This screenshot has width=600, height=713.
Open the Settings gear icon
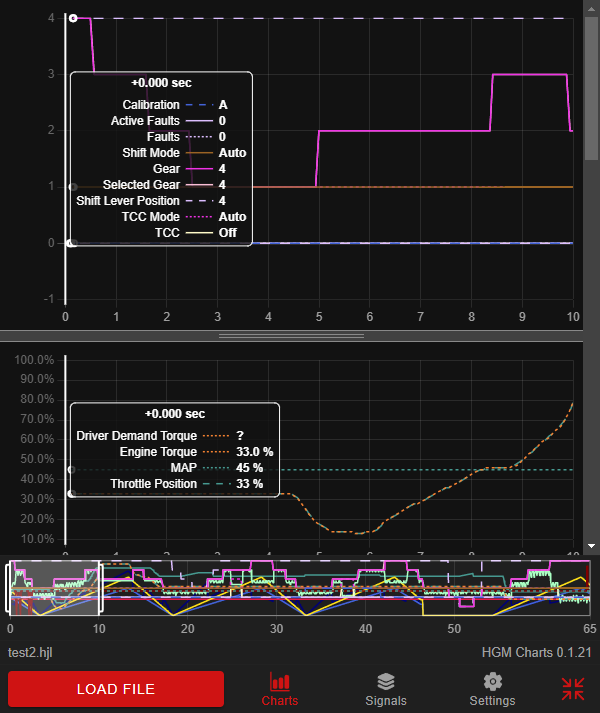(x=492, y=682)
